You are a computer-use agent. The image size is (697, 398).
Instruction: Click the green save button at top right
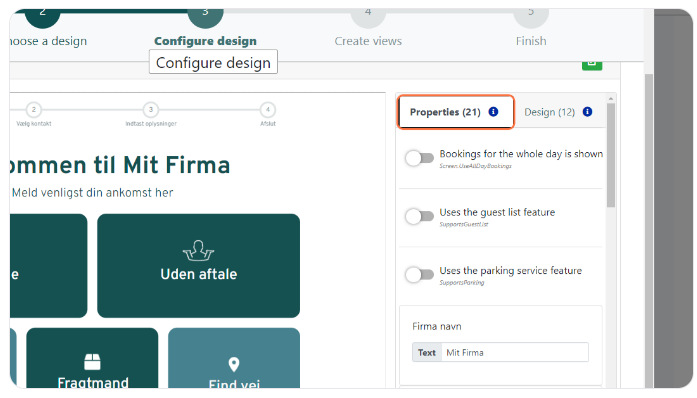click(x=592, y=65)
